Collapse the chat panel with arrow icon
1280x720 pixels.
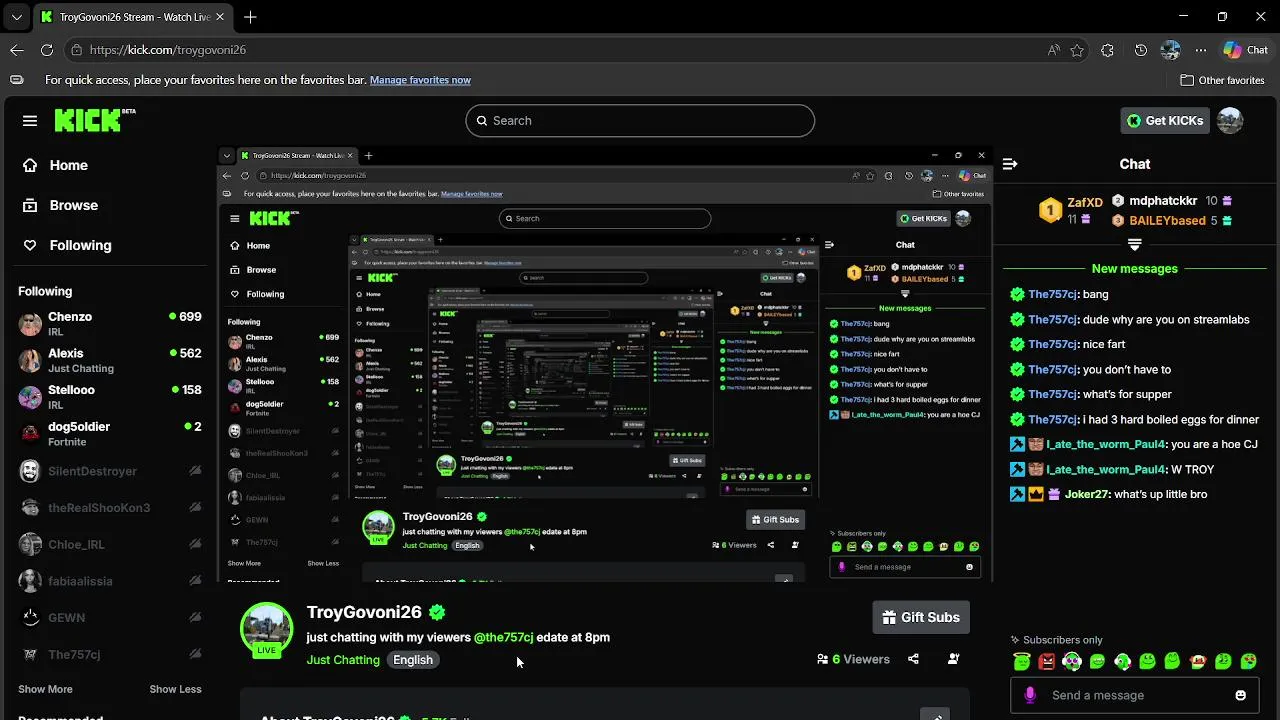1010,164
